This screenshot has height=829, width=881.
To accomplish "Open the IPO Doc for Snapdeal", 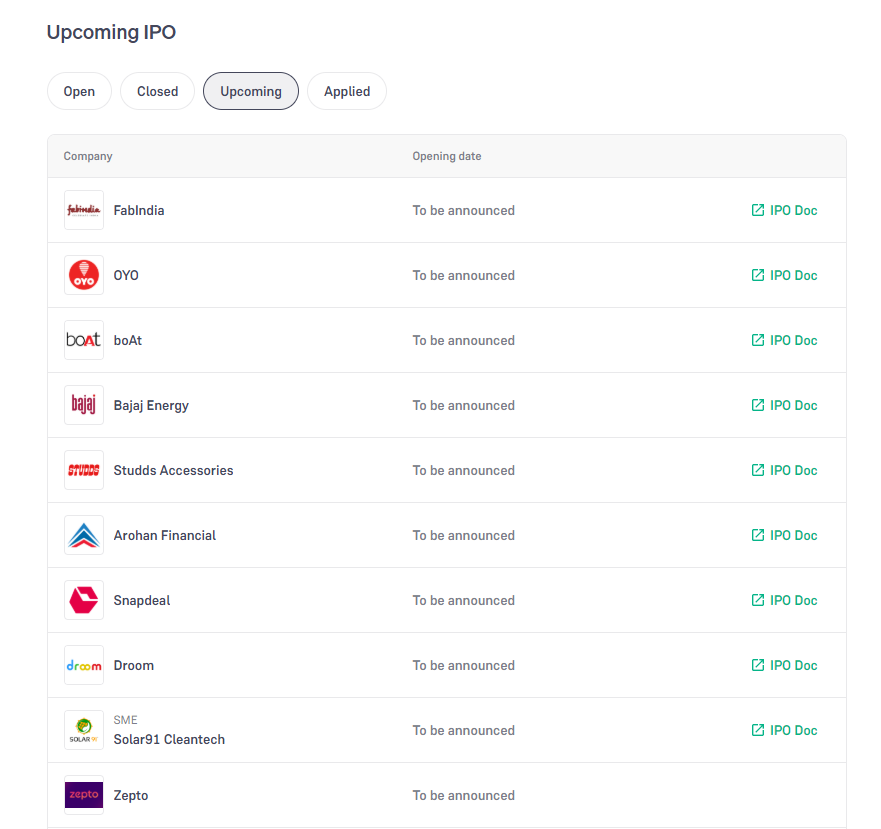I will [x=784, y=600].
